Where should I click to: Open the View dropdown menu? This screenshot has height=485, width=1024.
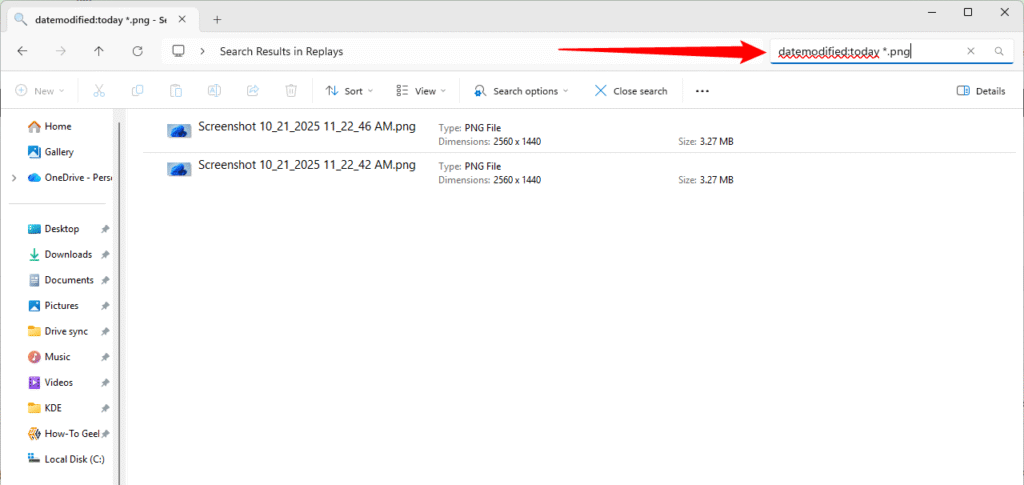coord(422,91)
